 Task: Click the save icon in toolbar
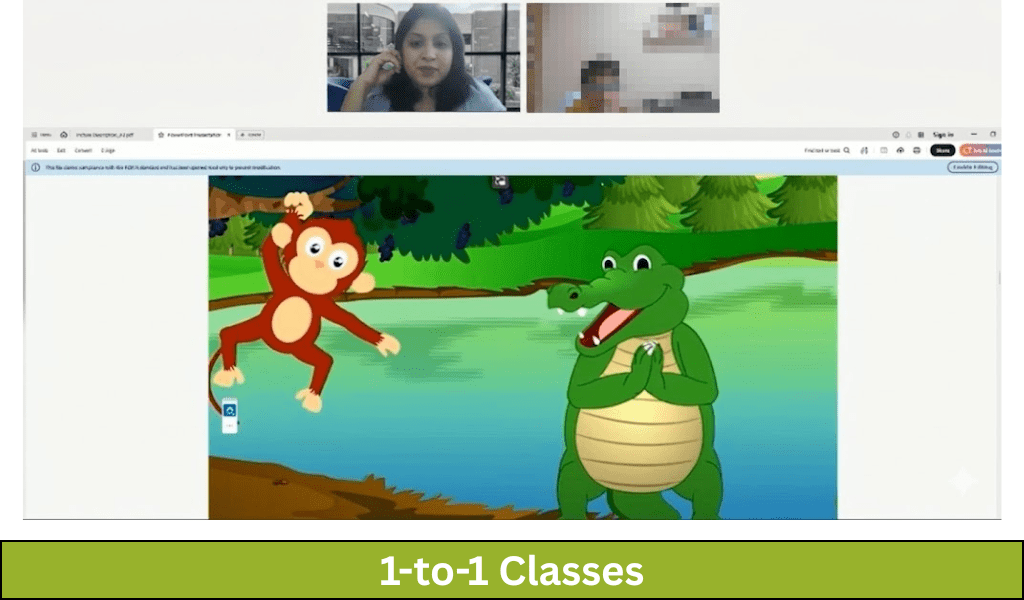point(884,150)
